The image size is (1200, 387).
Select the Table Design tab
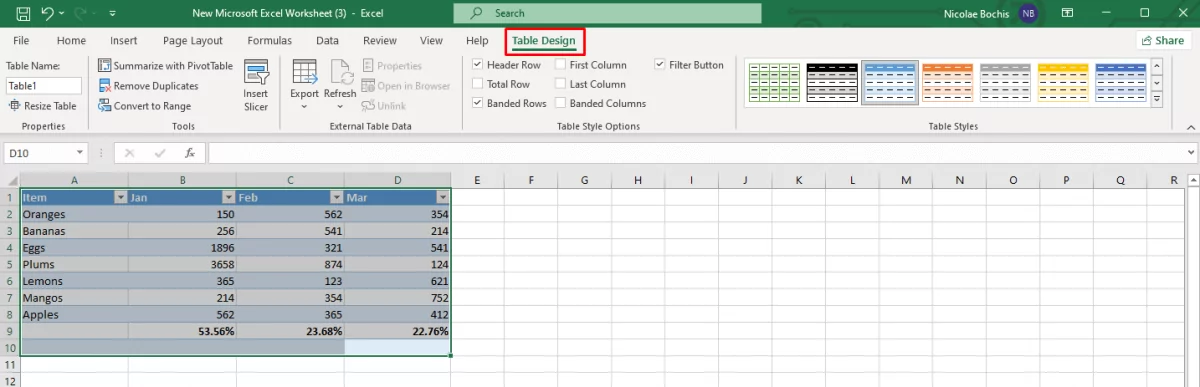pyautogui.click(x=544, y=41)
